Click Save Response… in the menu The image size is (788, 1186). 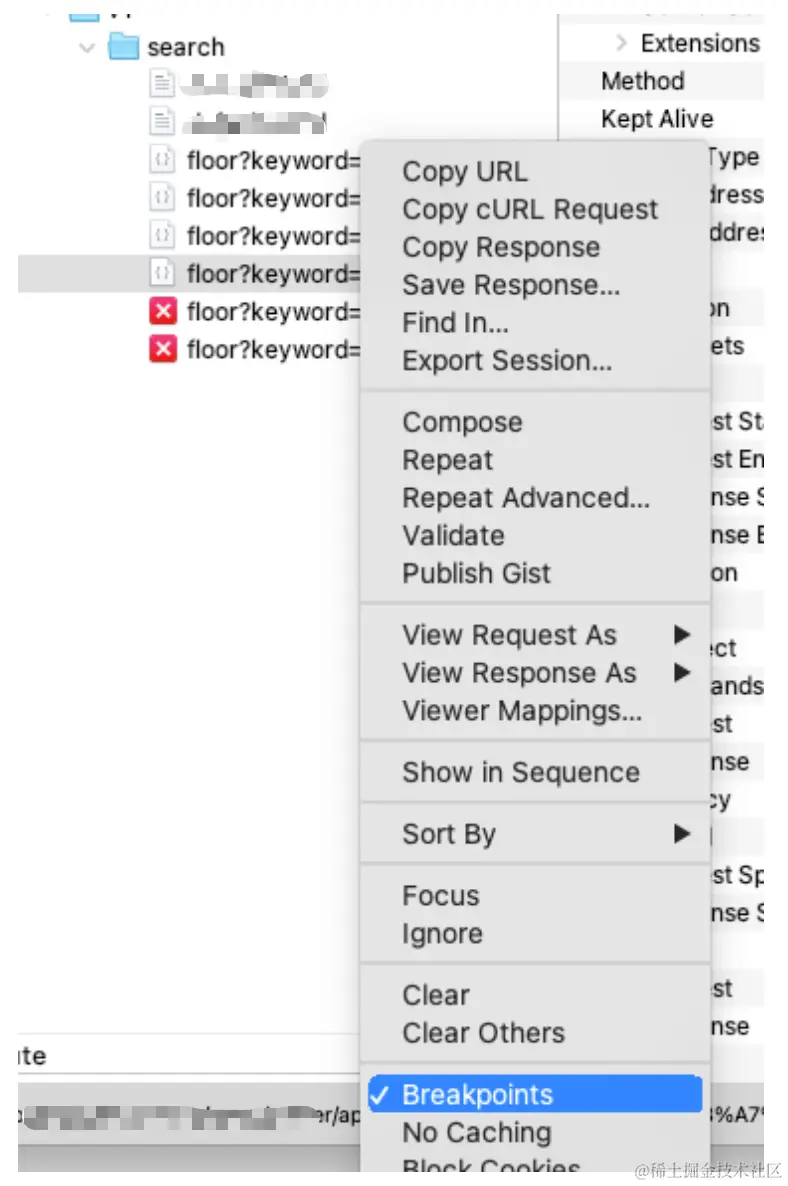pyautogui.click(x=511, y=285)
